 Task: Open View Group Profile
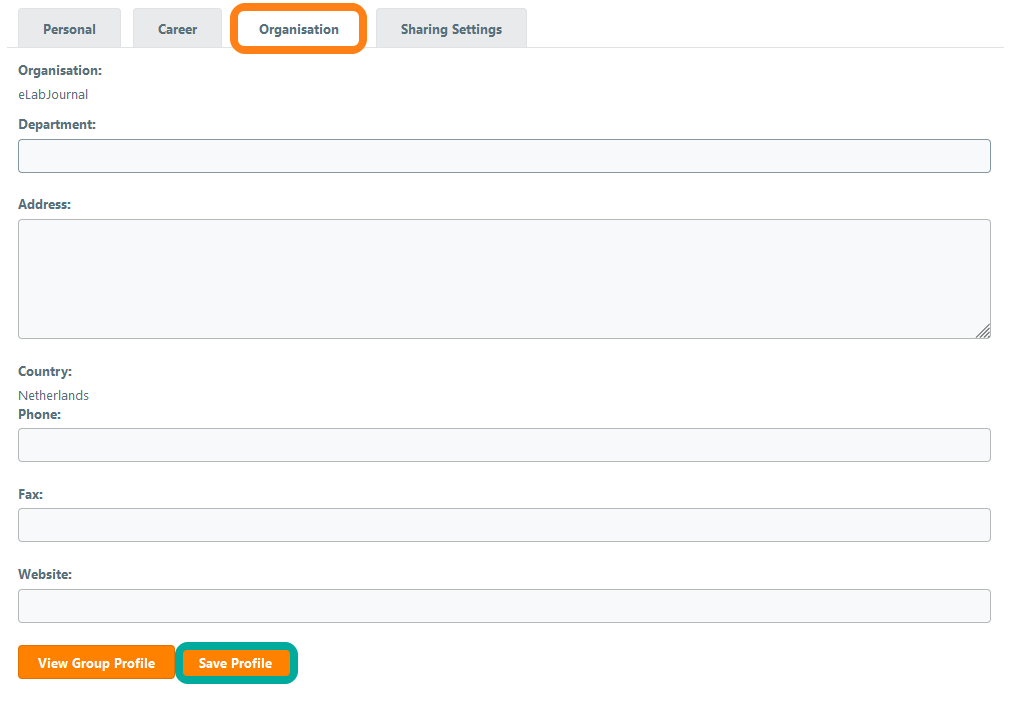point(96,663)
